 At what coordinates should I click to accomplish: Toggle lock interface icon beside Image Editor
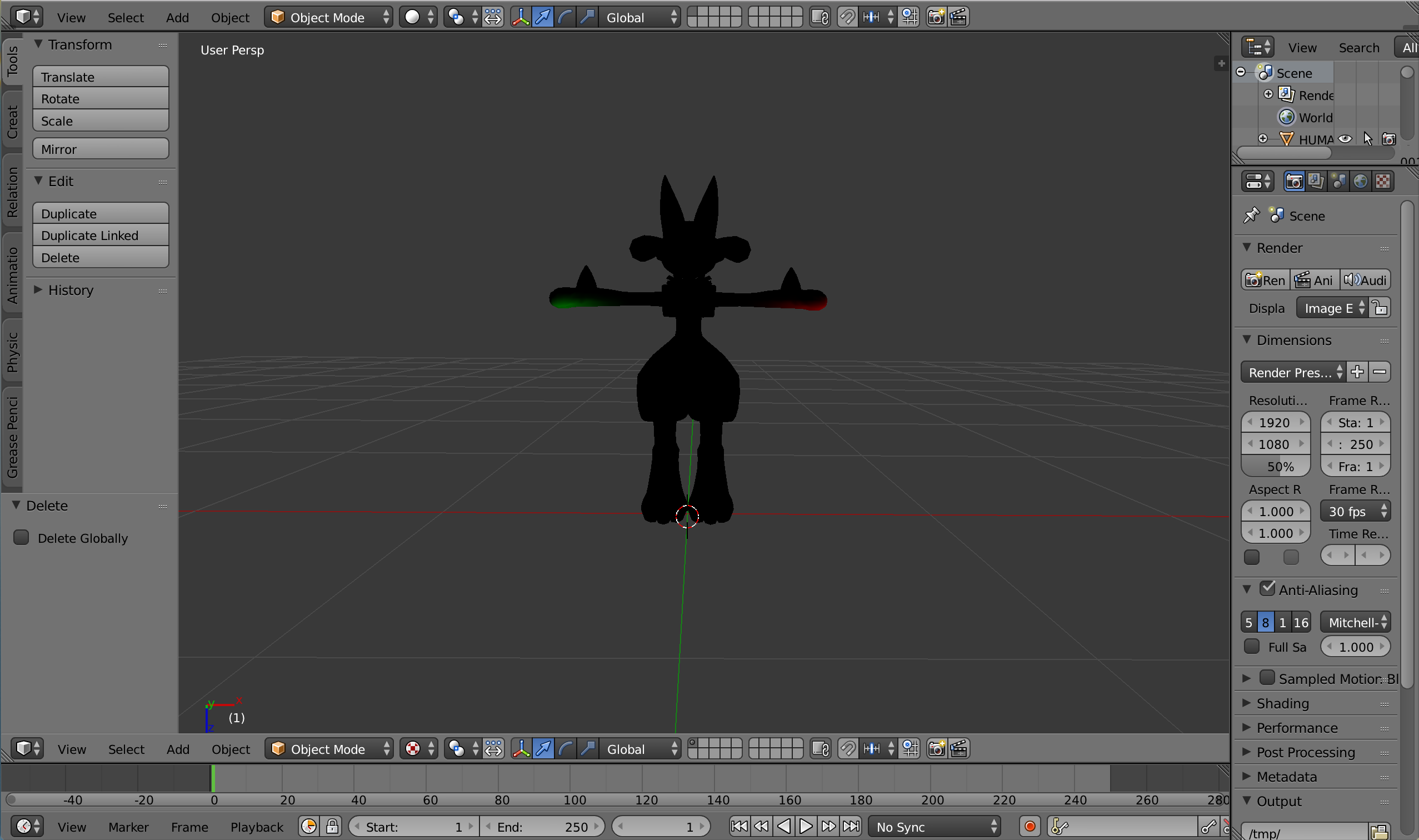point(1380,308)
